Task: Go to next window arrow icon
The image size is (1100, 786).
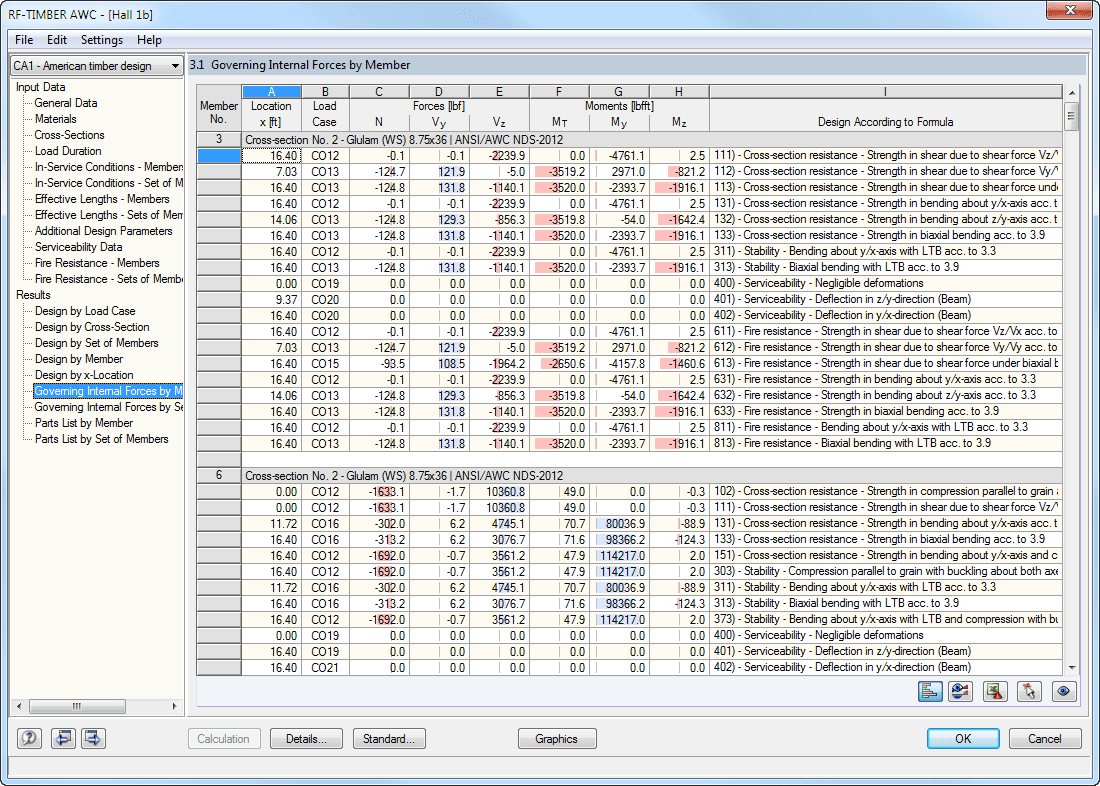Action: point(93,738)
